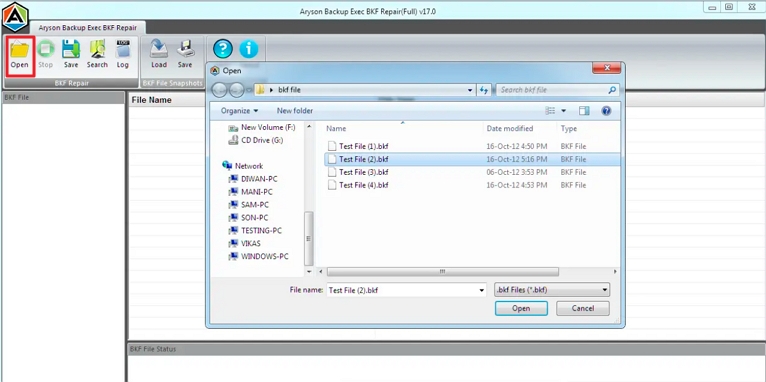The image size is (766, 382).
Task: Switch to Aryson Backup Exec BKF Repair tab
Action: [88, 27]
